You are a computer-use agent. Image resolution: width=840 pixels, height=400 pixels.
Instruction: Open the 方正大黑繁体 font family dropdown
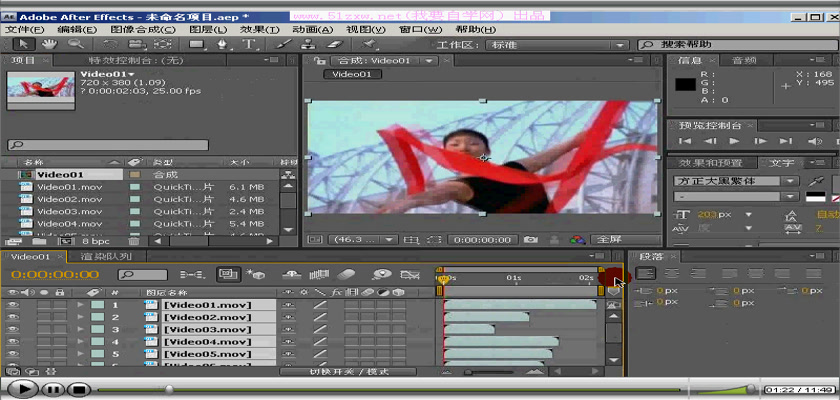click(736, 182)
